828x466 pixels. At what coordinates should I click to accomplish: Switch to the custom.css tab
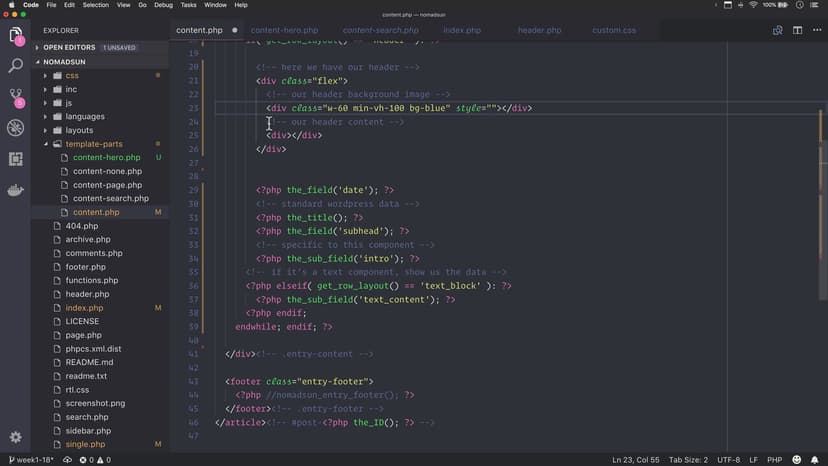pos(613,30)
